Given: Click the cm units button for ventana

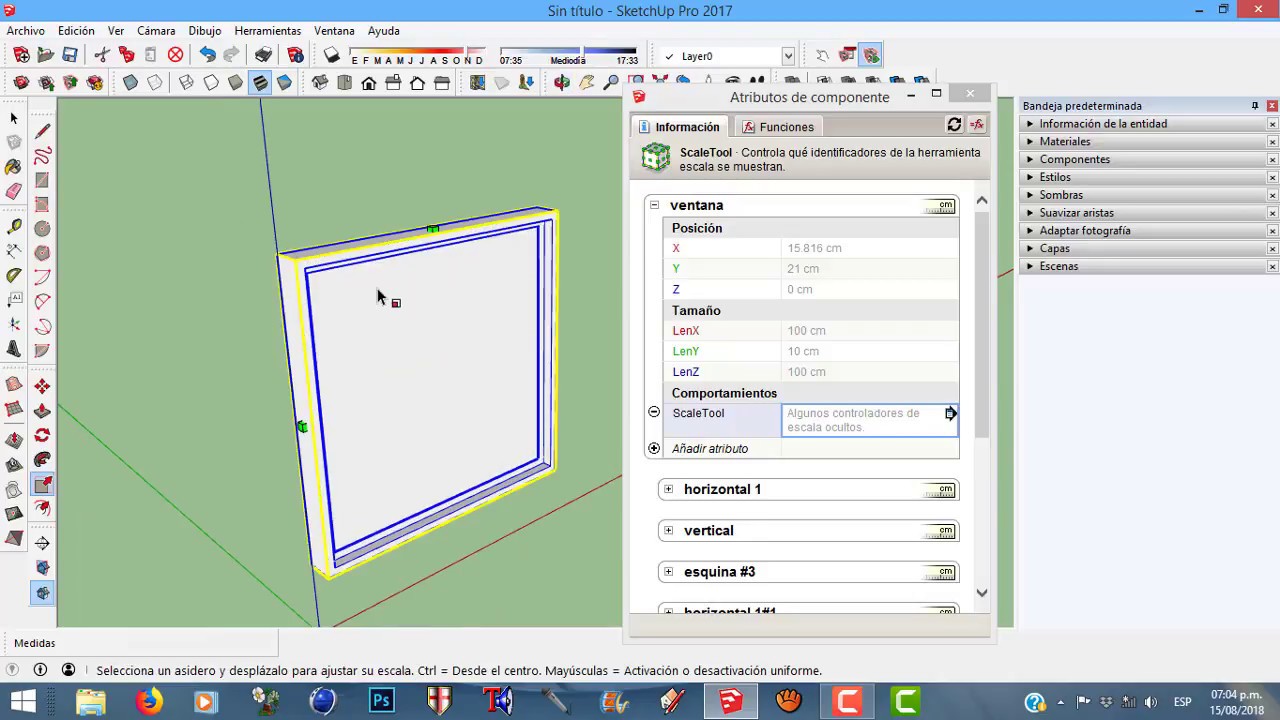Looking at the screenshot, I should point(939,206).
